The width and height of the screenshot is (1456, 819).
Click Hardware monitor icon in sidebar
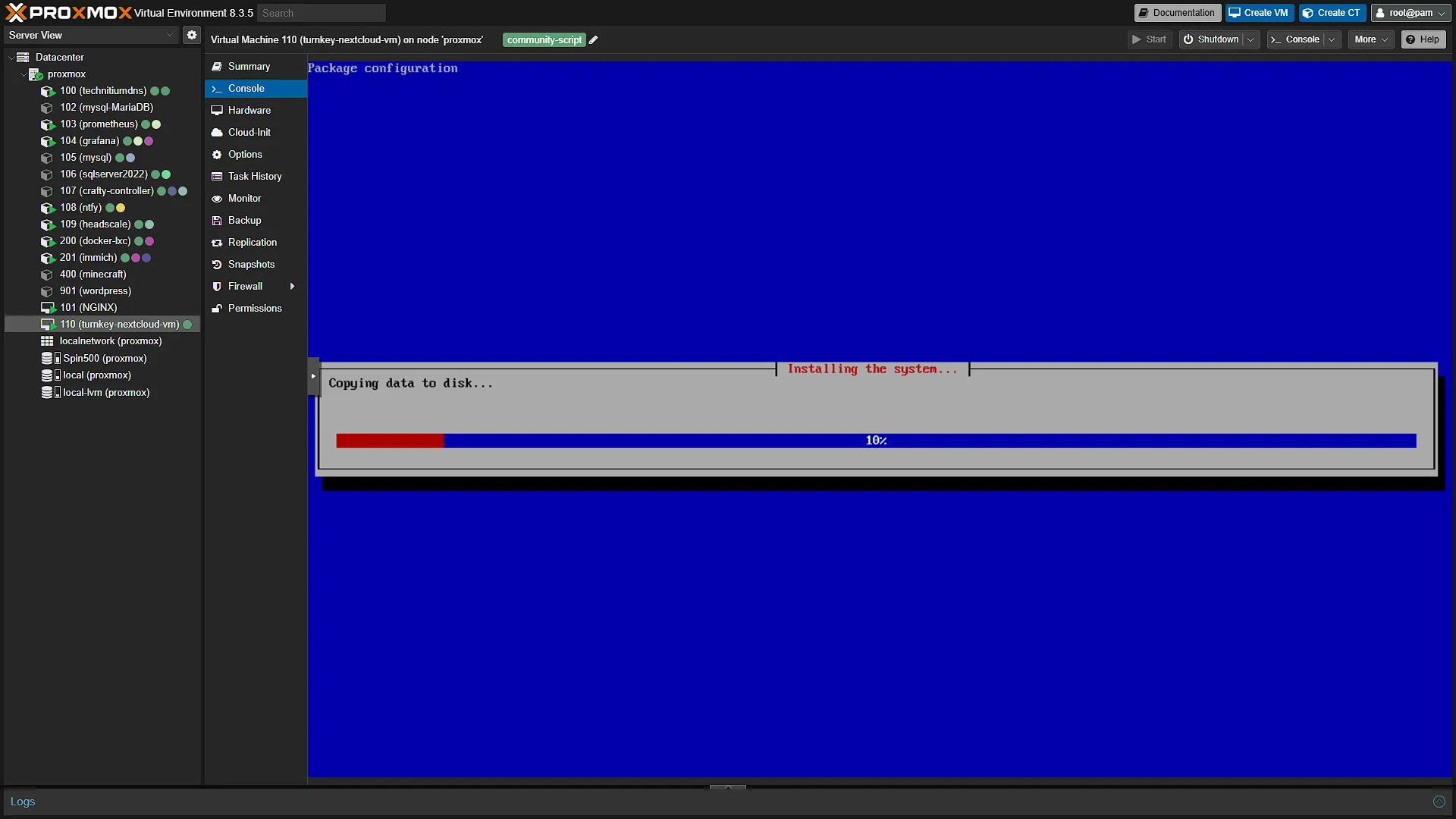[x=217, y=111]
